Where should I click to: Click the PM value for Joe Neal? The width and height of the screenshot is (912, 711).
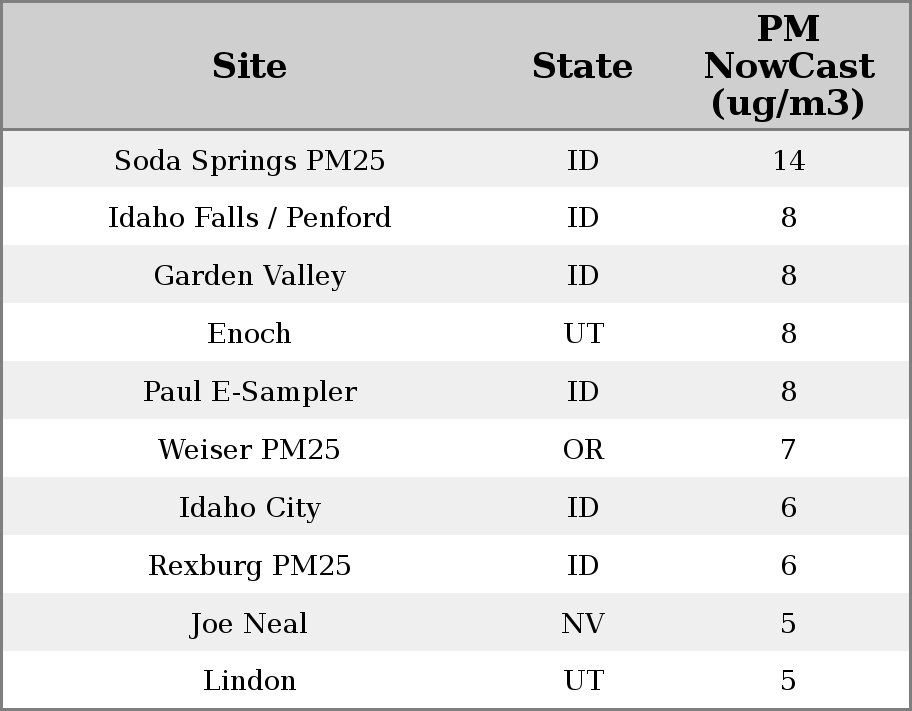pyautogui.click(x=788, y=623)
